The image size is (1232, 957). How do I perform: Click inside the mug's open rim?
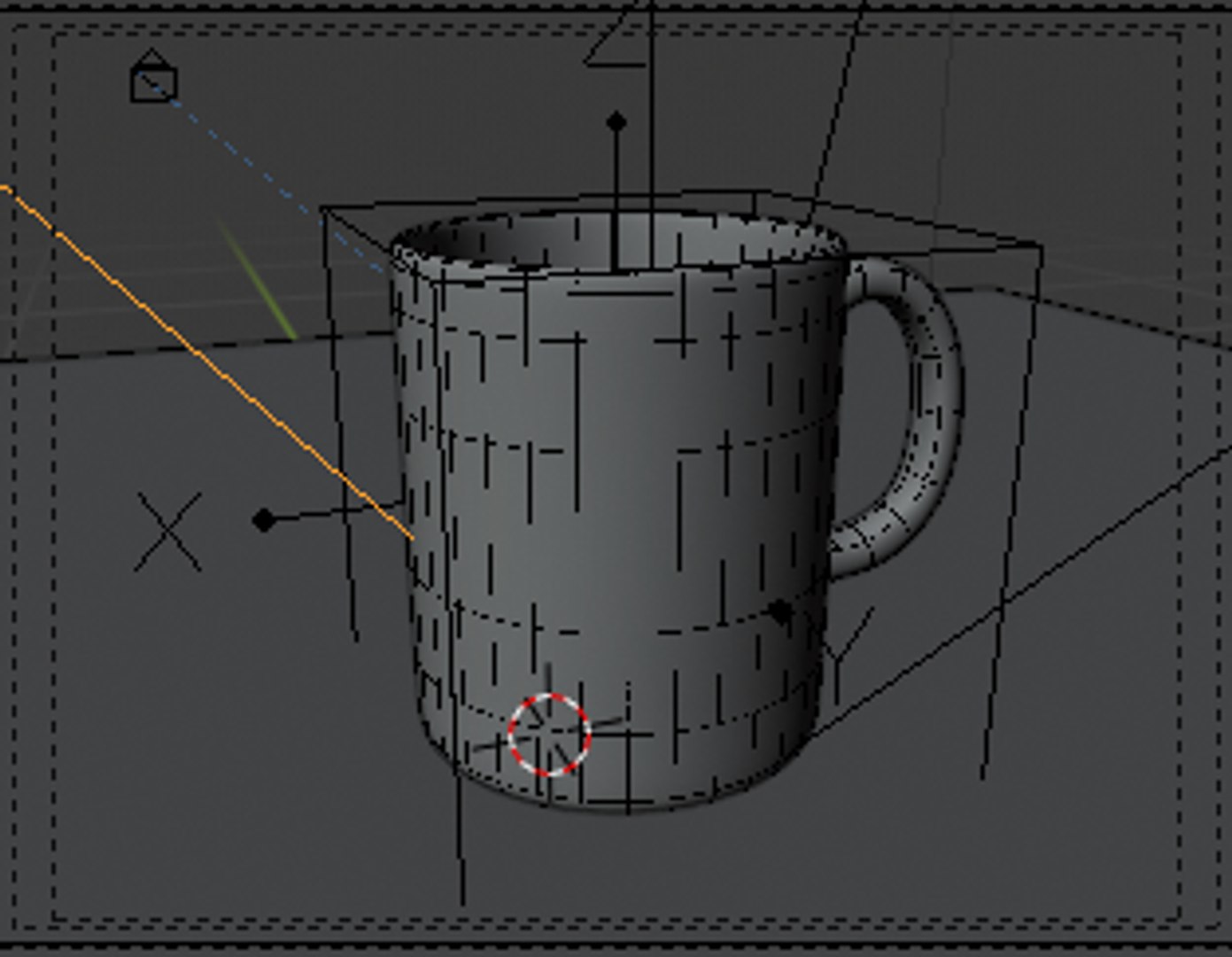[x=620, y=241]
